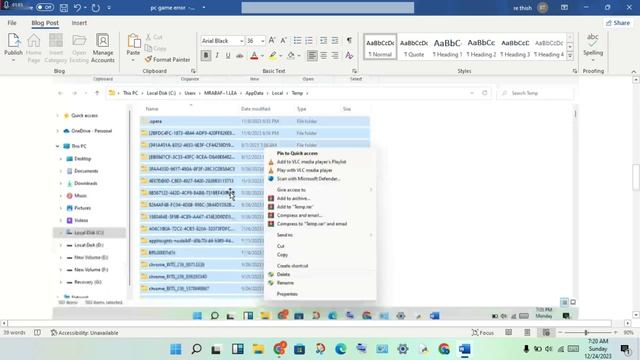The image size is (640, 360).
Task: Open the Basic Text dialog launcher
Action: click(x=354, y=71)
